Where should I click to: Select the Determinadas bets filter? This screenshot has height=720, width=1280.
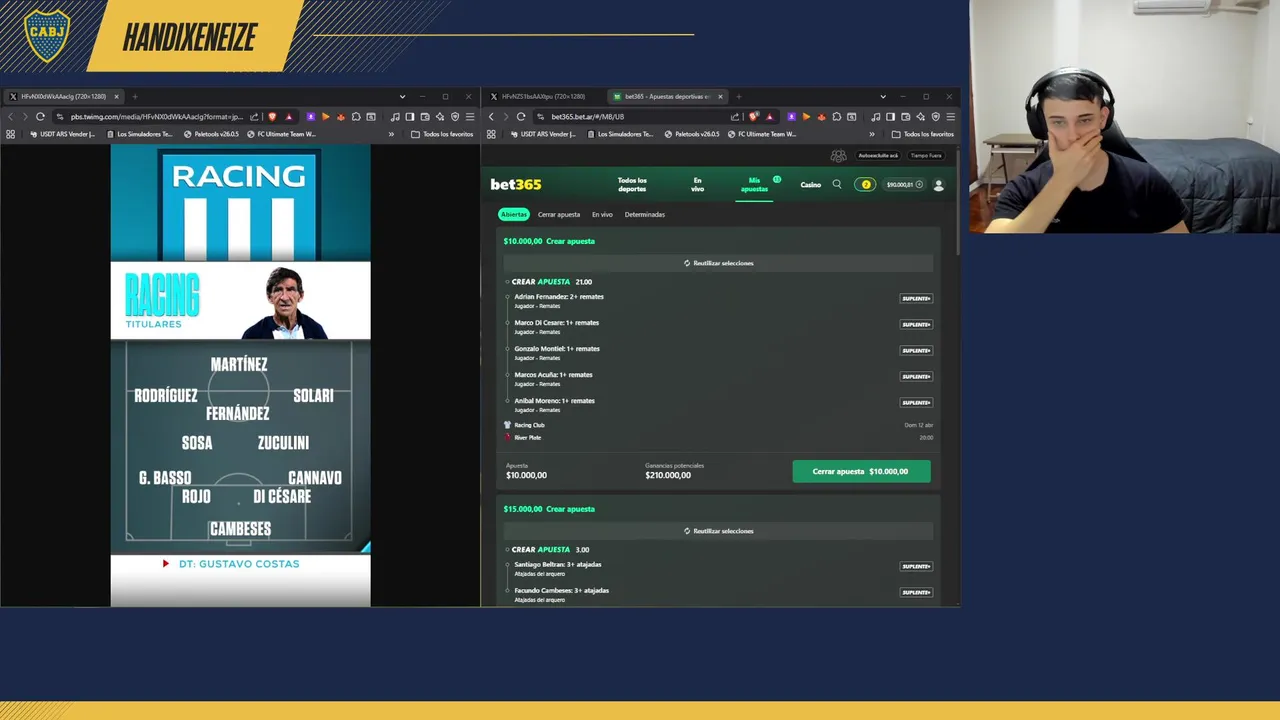(645, 214)
